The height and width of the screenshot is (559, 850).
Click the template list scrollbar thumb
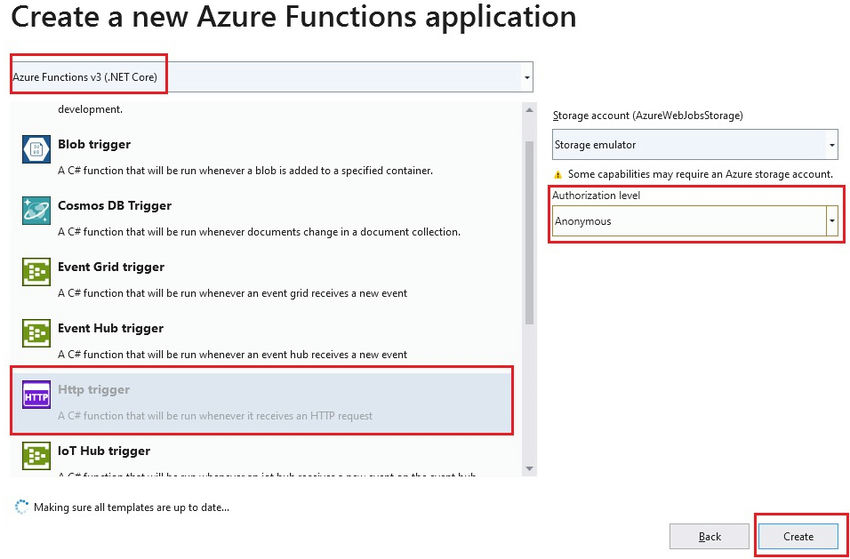[x=530, y=230]
